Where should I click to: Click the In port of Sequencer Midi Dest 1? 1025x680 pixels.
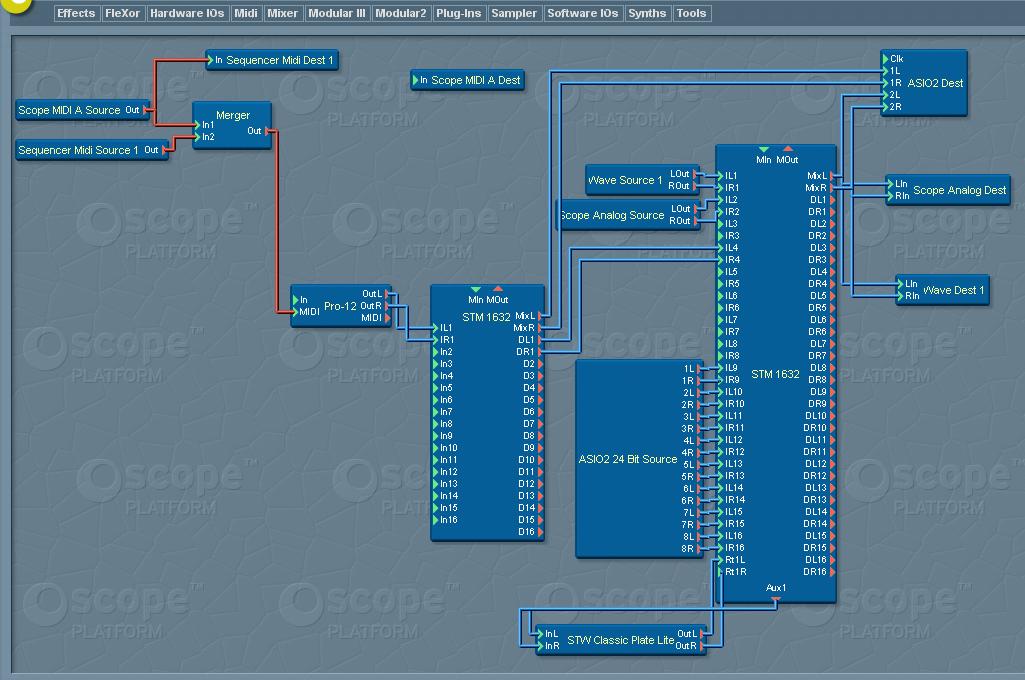(210, 60)
